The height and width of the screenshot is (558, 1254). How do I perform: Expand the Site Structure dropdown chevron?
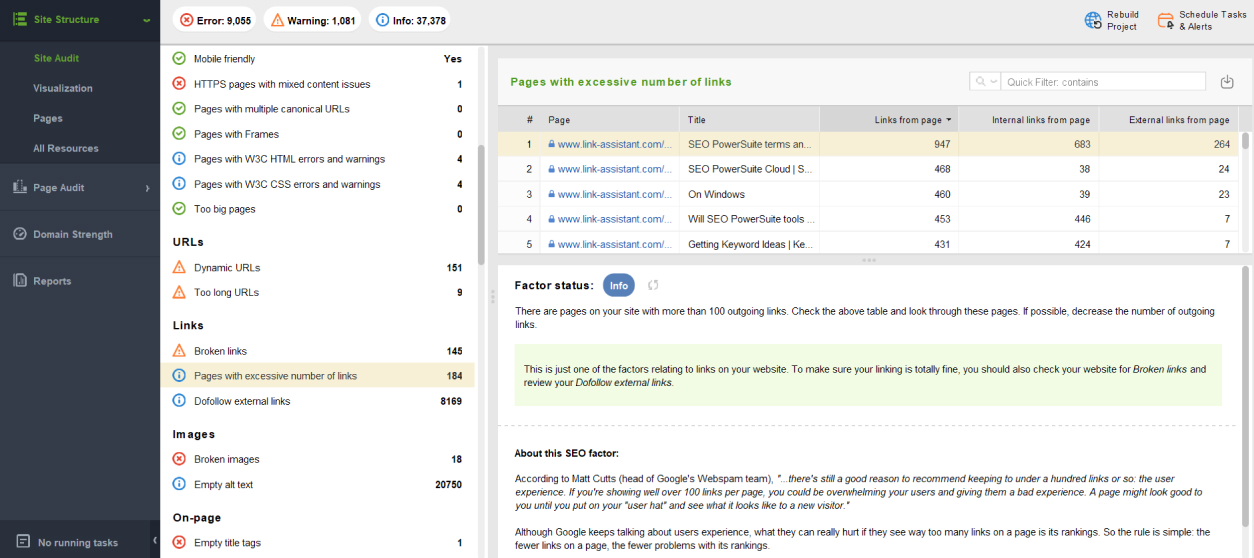pyautogui.click(x=146, y=20)
